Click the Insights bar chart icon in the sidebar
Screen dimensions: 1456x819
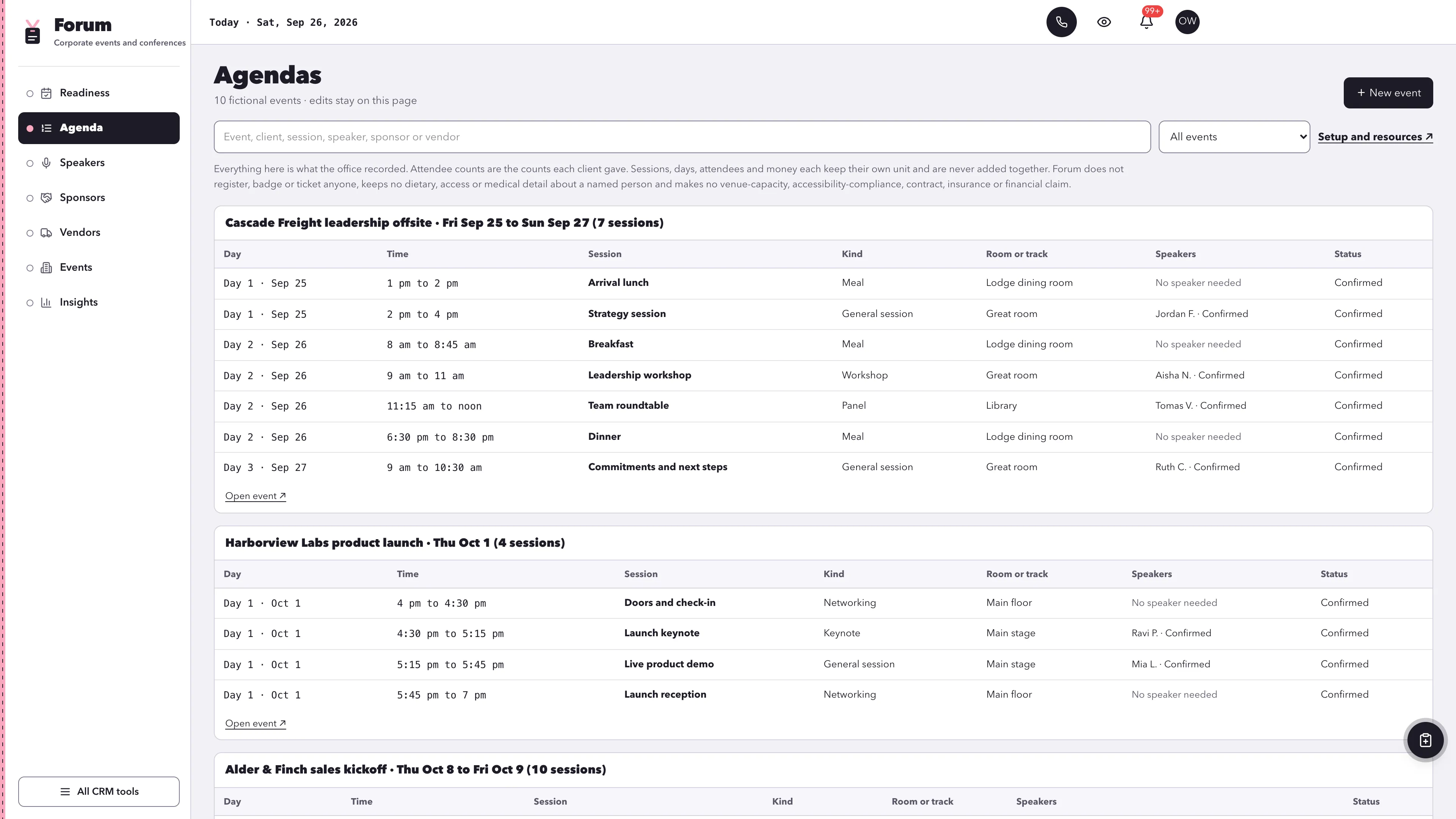click(46, 303)
